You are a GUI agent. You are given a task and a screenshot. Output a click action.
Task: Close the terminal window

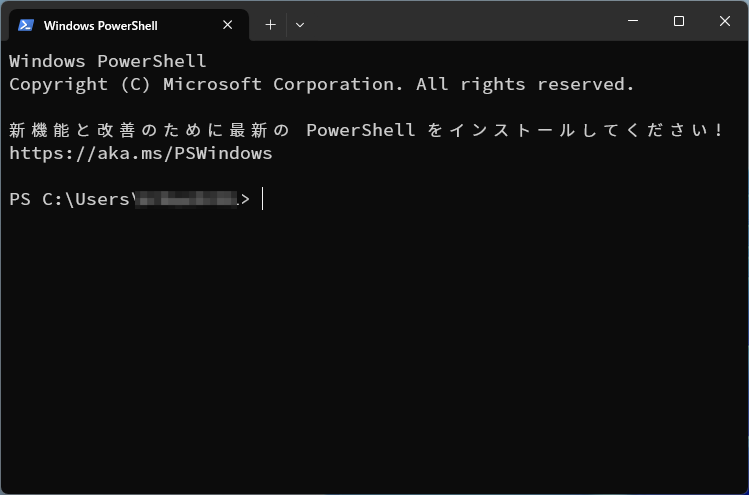725,21
